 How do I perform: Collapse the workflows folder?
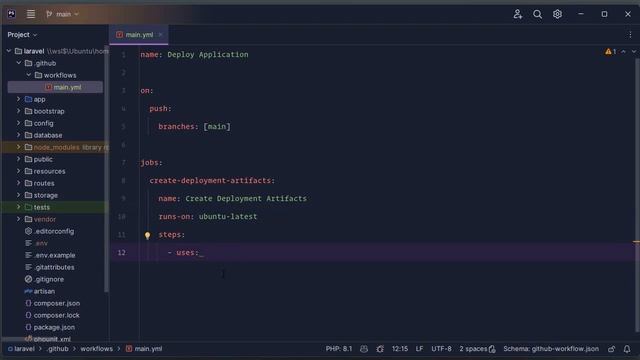pos(29,75)
